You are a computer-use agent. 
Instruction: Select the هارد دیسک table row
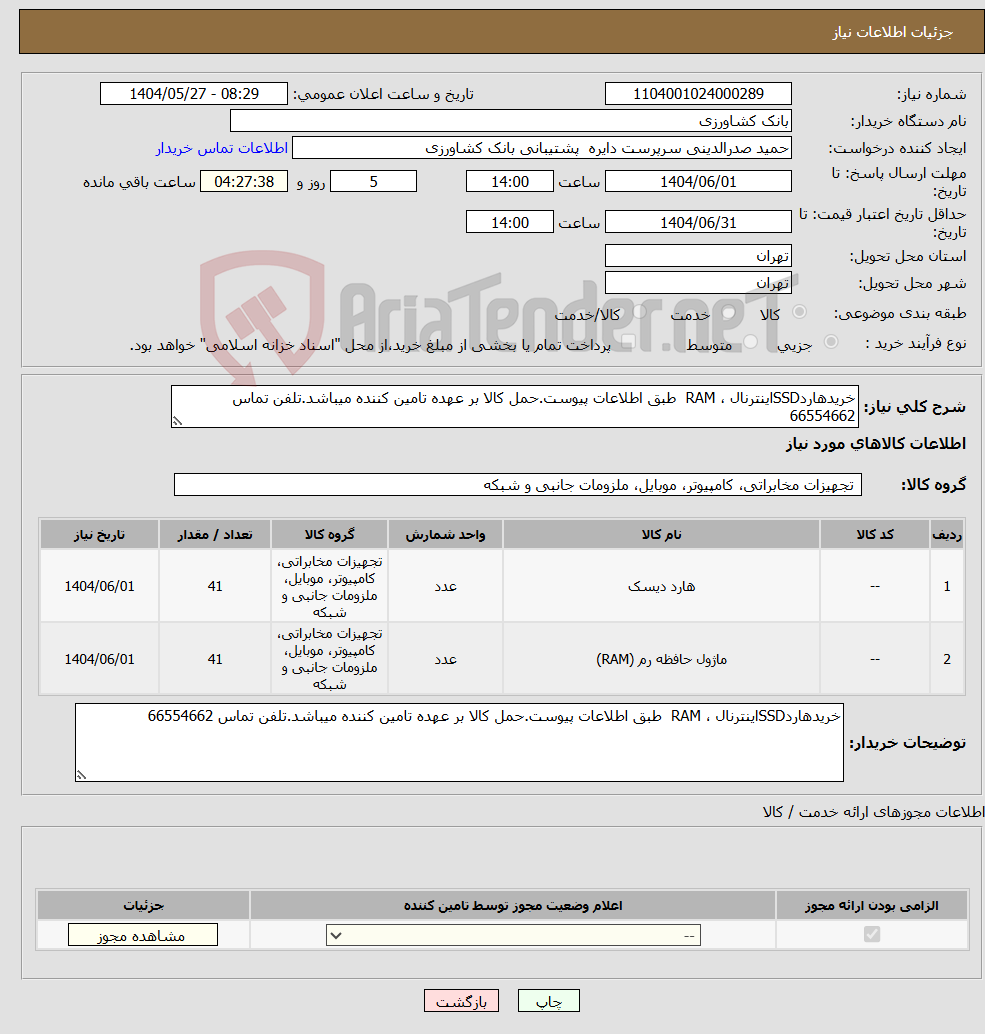(500, 586)
